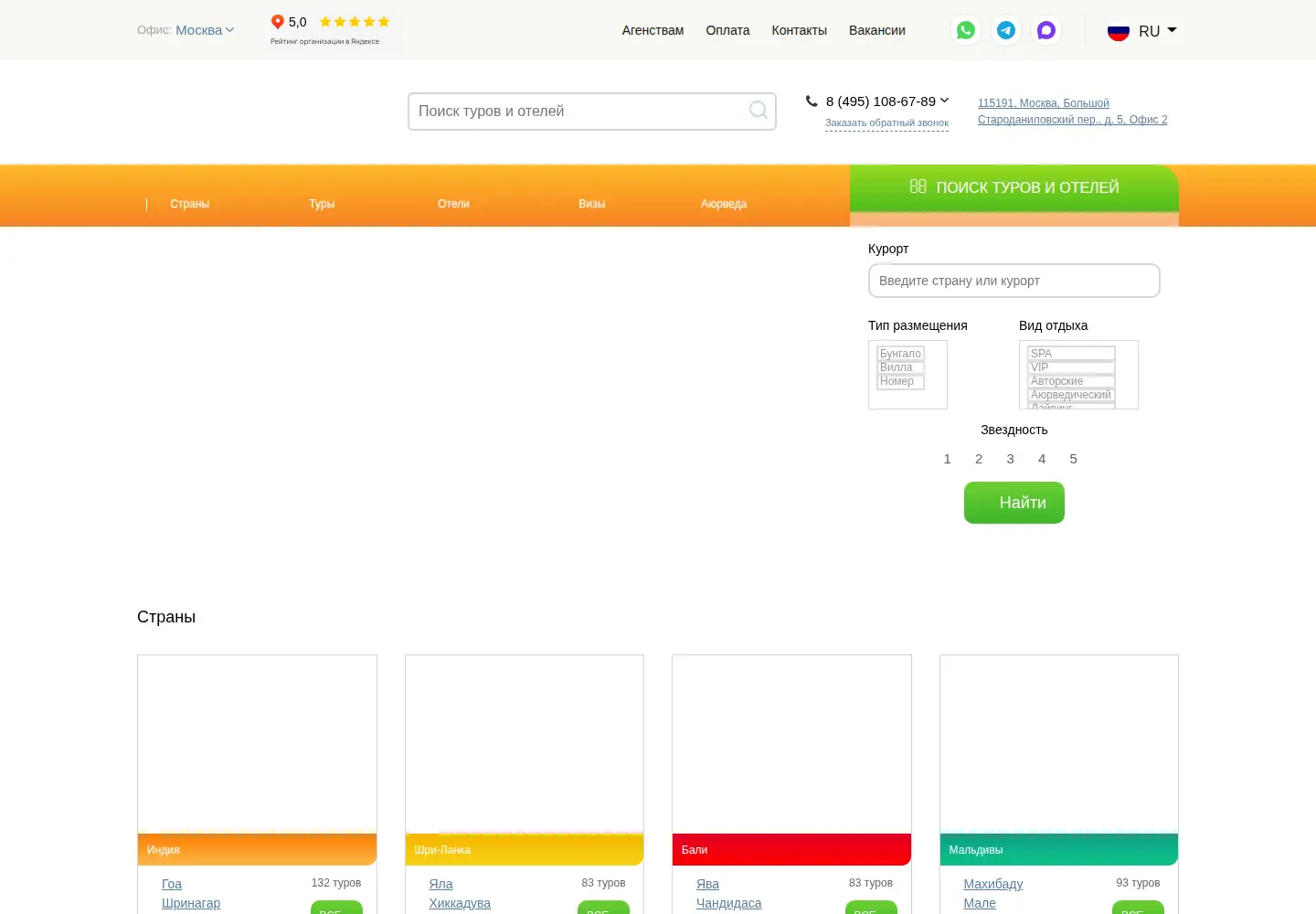Click the green Найти button
The image size is (1316, 914).
[1014, 503]
